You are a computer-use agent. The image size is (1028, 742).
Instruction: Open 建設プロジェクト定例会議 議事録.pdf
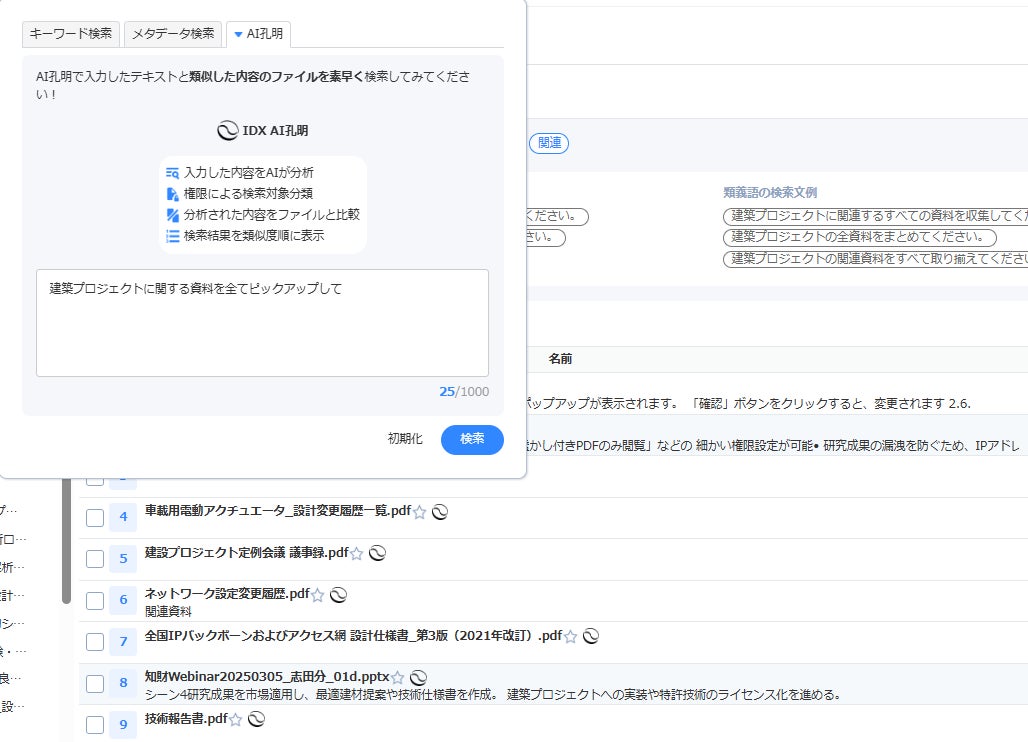pos(247,553)
